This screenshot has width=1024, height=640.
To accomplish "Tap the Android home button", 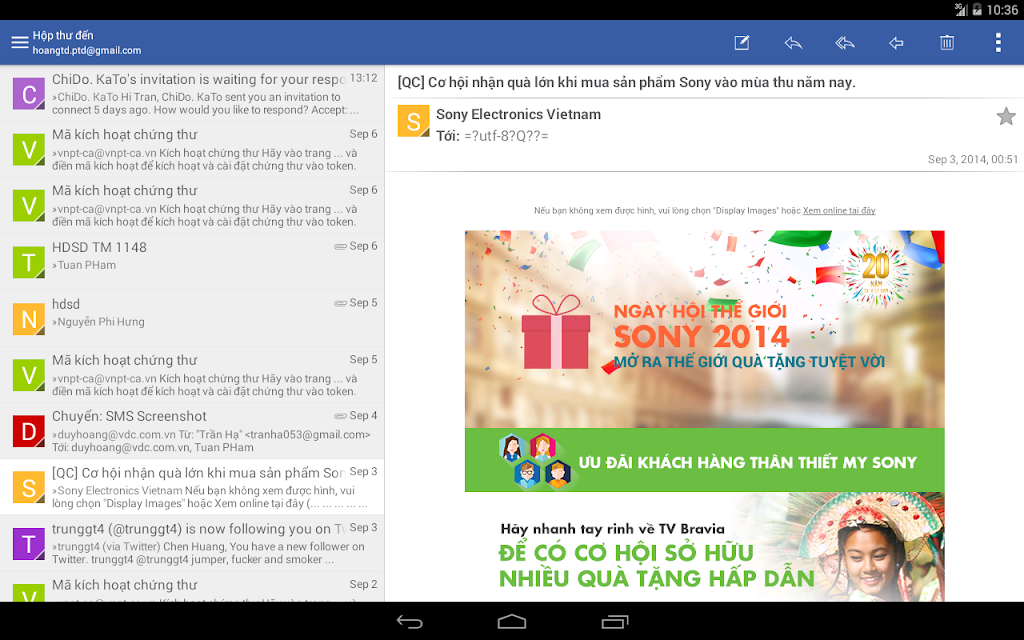I will tap(511, 622).
